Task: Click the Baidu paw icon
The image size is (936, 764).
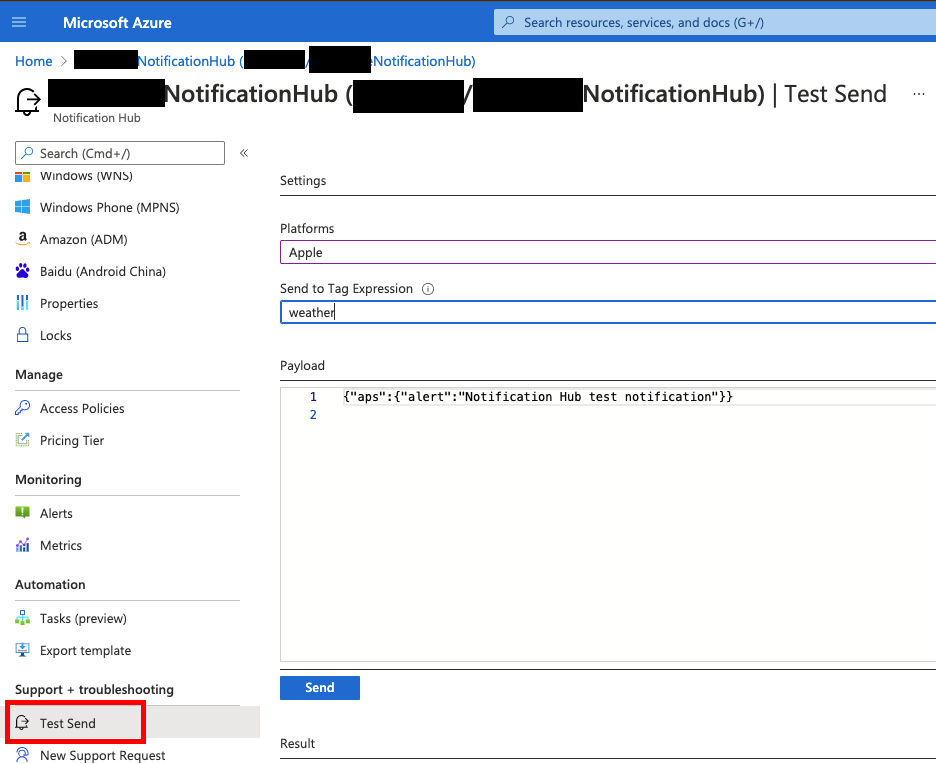Action: [x=22, y=271]
